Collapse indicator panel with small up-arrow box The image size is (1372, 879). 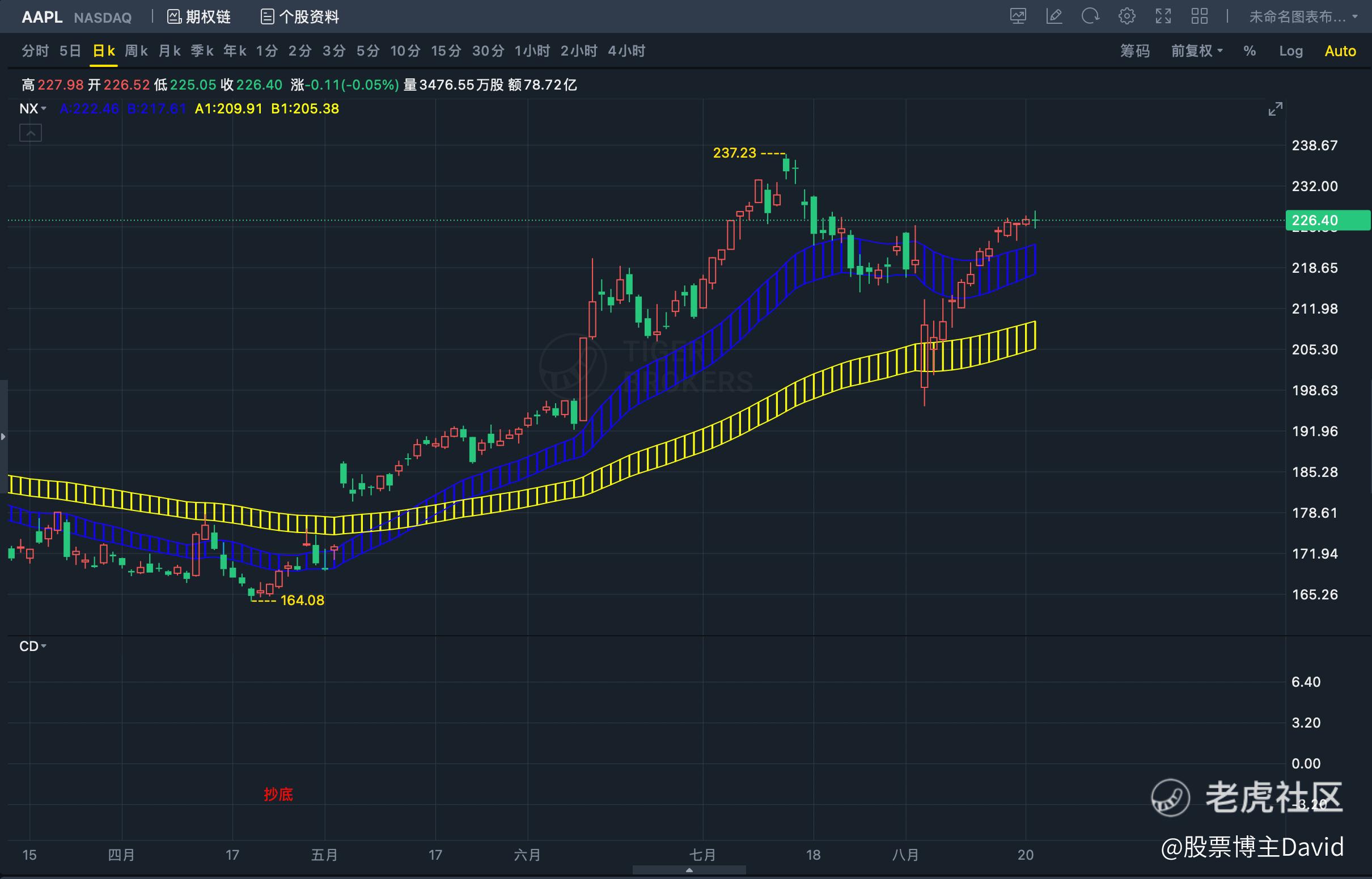pyautogui.click(x=31, y=134)
